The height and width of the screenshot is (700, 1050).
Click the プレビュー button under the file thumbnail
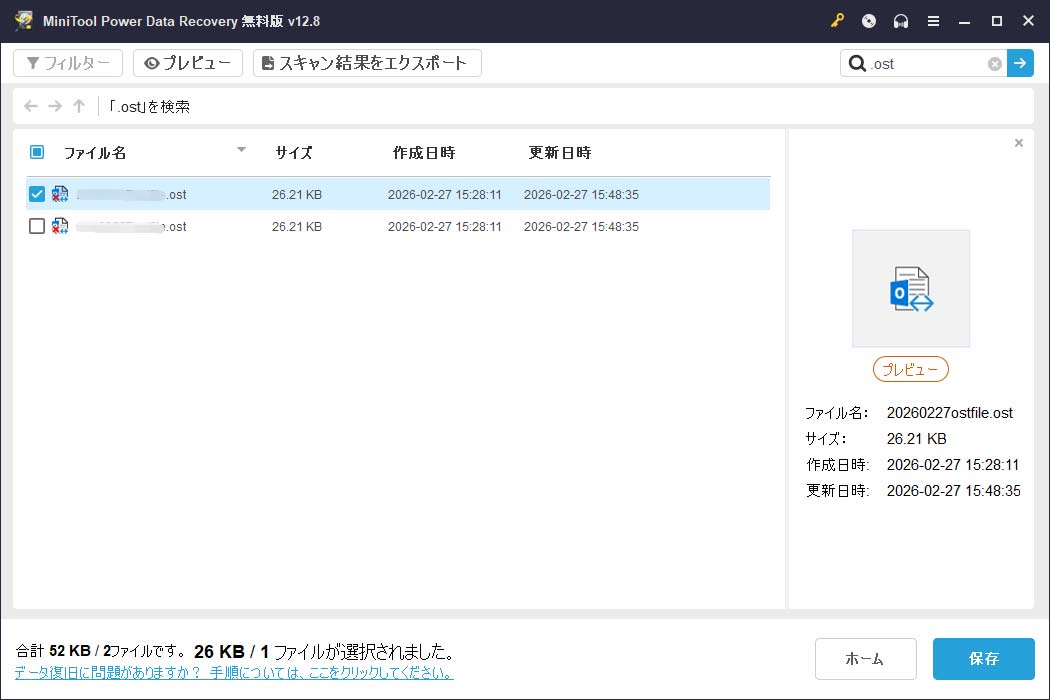pyautogui.click(x=910, y=369)
